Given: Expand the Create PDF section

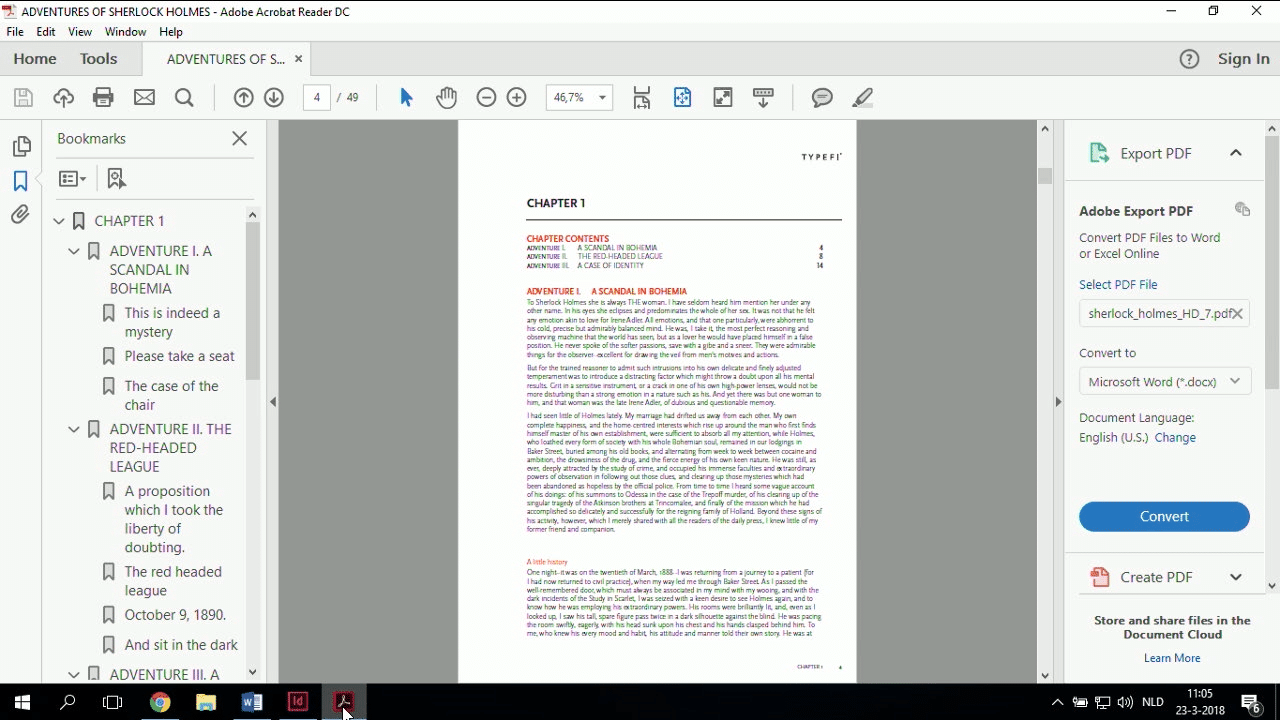Looking at the screenshot, I should (1236, 577).
